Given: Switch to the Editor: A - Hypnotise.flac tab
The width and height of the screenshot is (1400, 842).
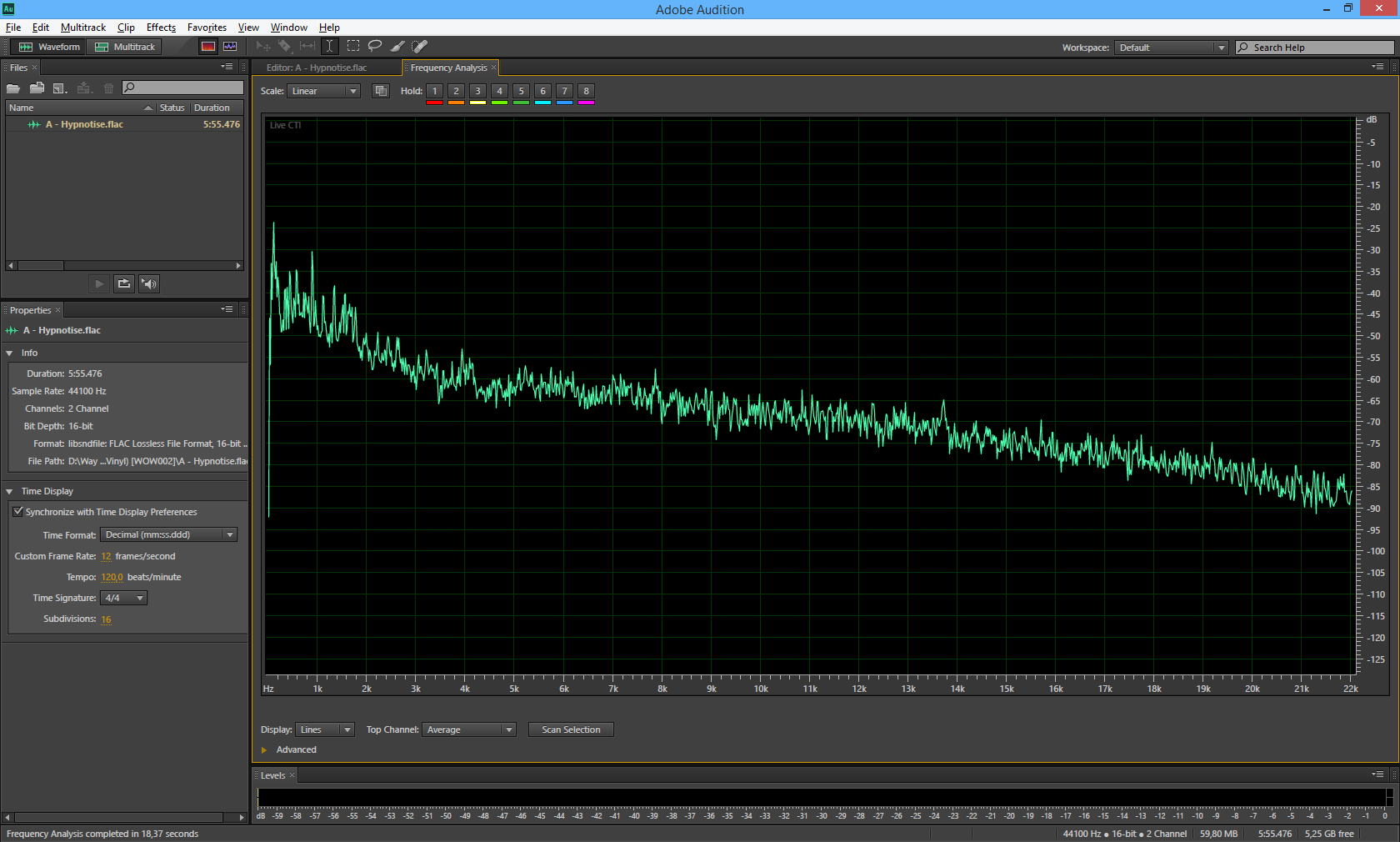Looking at the screenshot, I should point(317,68).
